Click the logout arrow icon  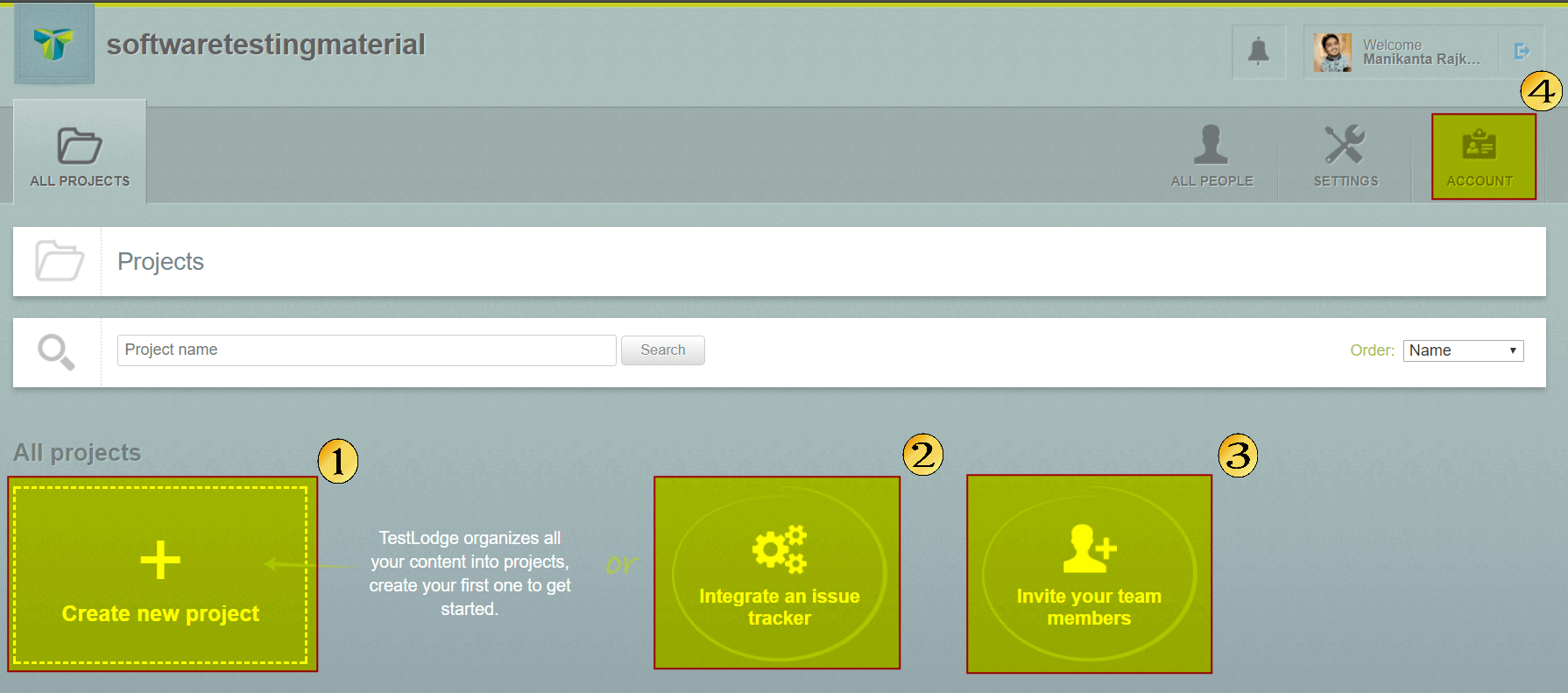coord(1522,52)
